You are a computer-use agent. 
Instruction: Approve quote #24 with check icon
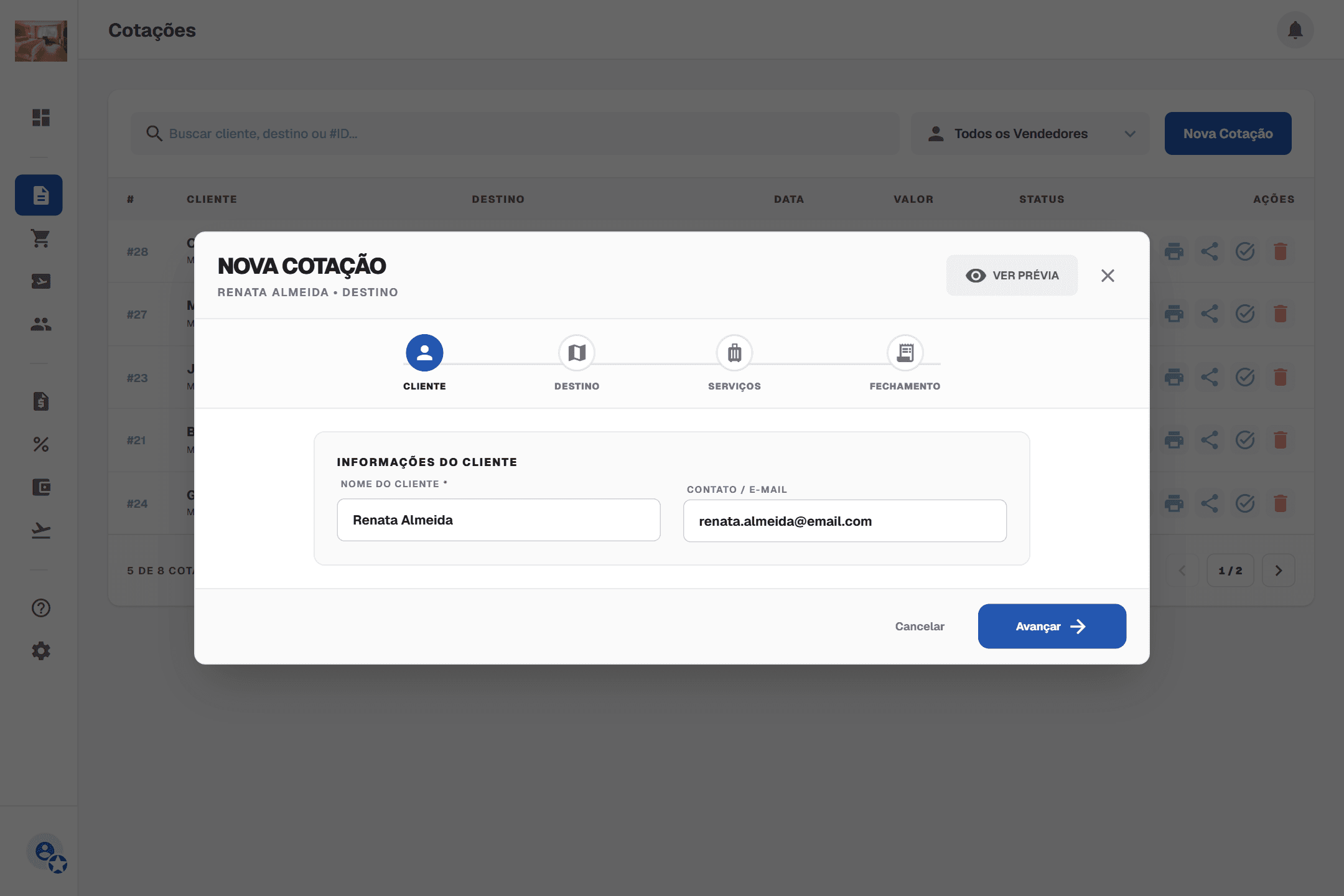point(1245,503)
